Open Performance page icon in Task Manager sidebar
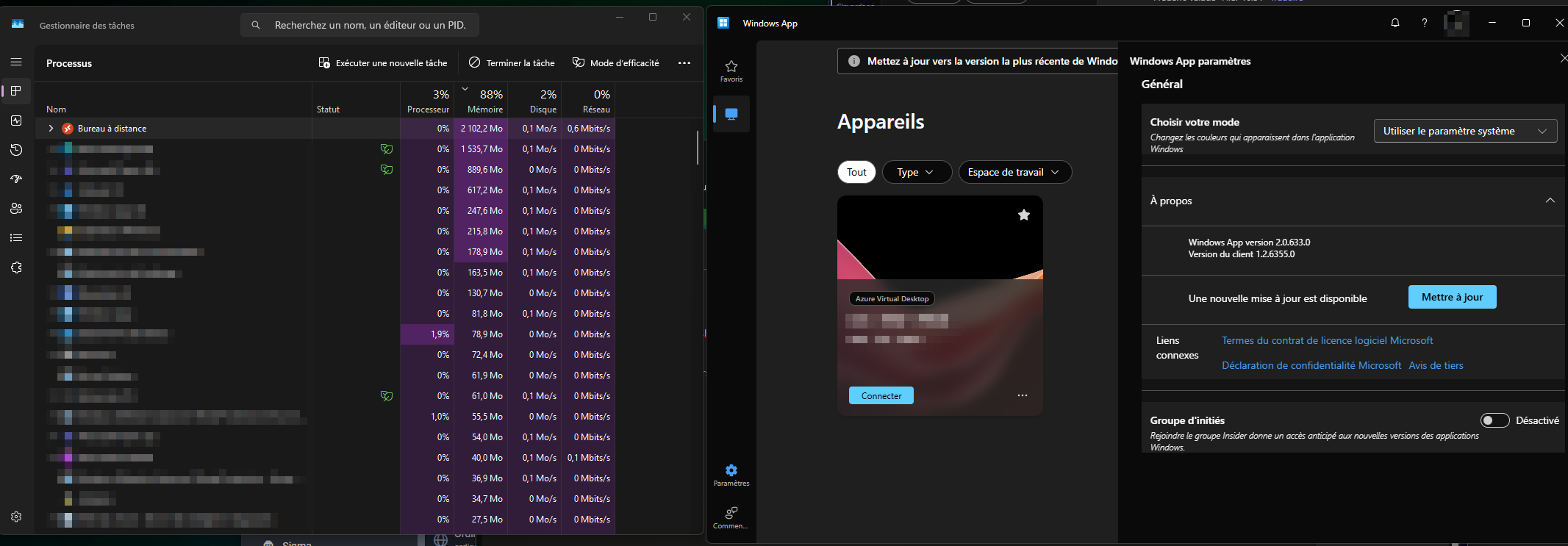The image size is (1568, 546). (x=16, y=121)
